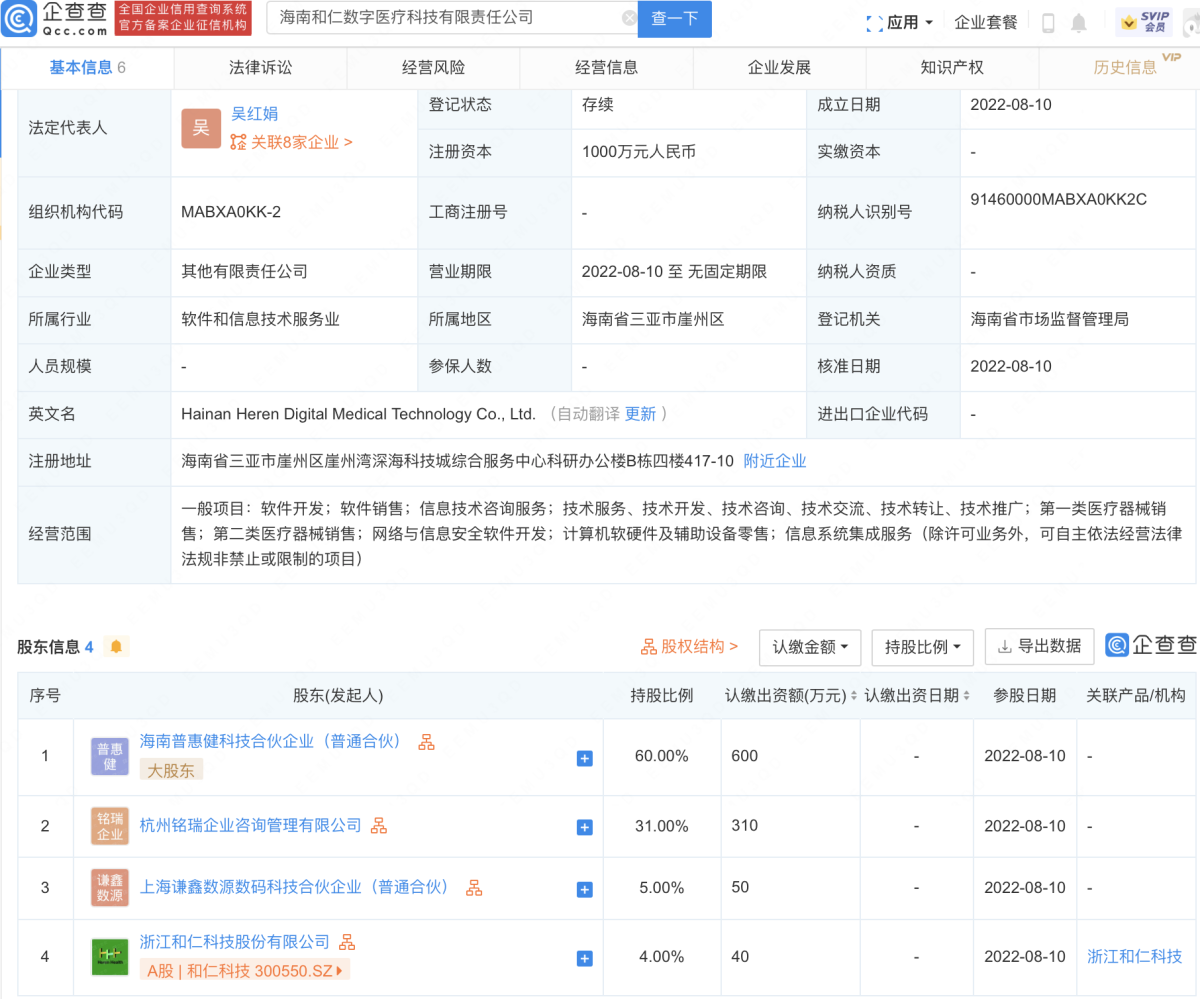The image size is (1200, 999).
Task: Open 浙江和仁科技股份有限公司 link
Action: pyautogui.click(x=235, y=941)
